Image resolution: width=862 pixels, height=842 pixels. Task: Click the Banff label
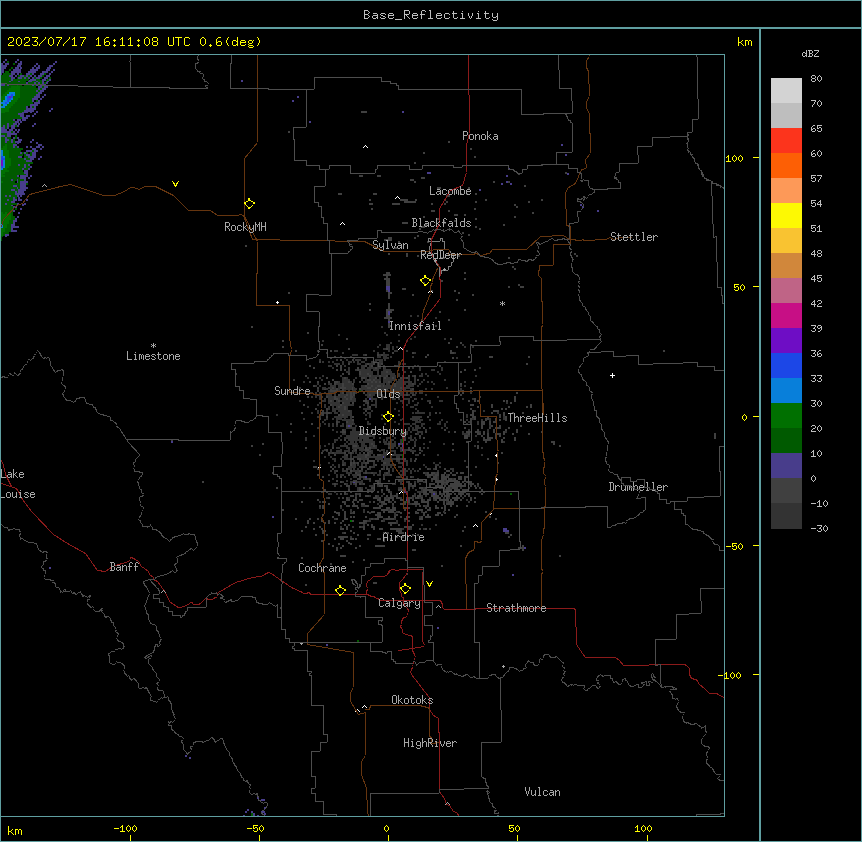click(x=124, y=567)
